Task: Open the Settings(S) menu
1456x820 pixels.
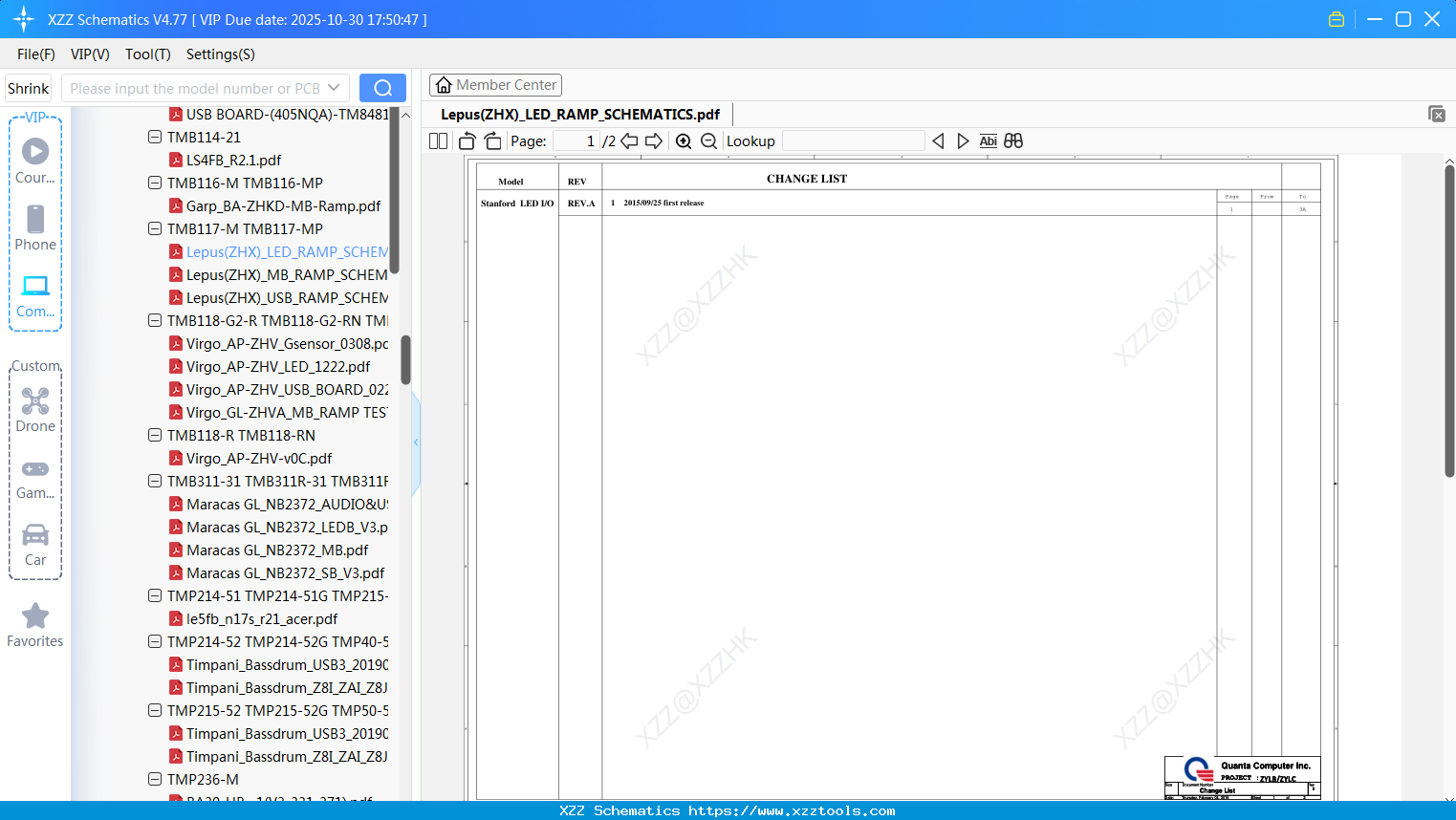Action: 221,54
